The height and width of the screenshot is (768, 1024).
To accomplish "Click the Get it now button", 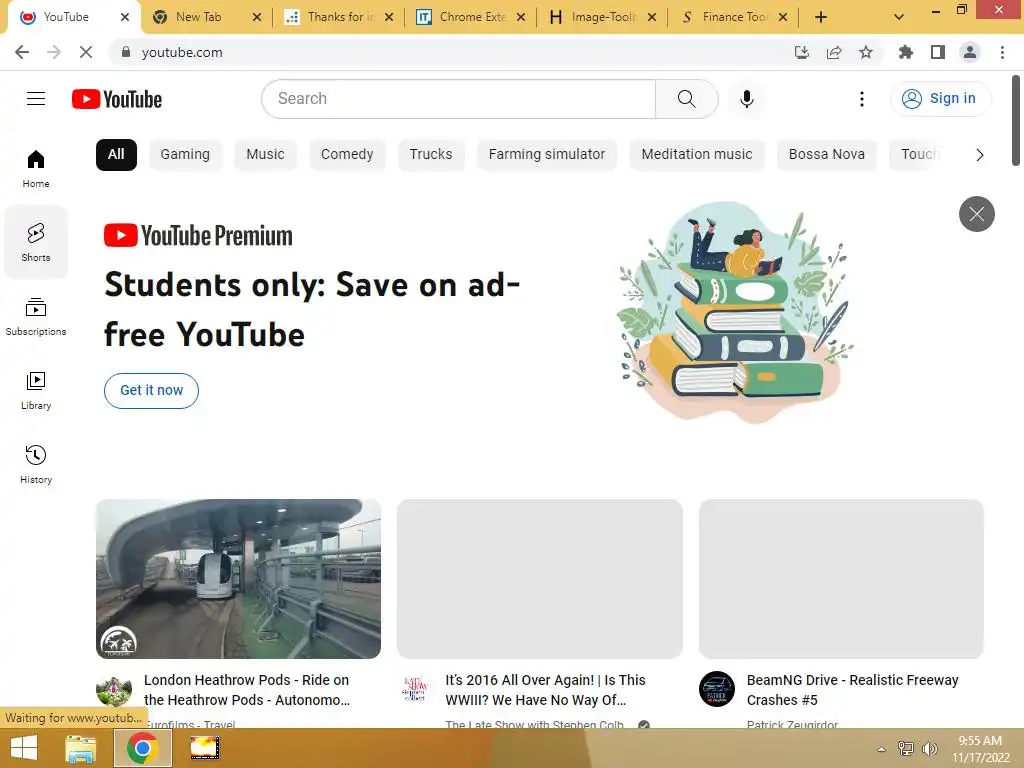I will point(152,391).
